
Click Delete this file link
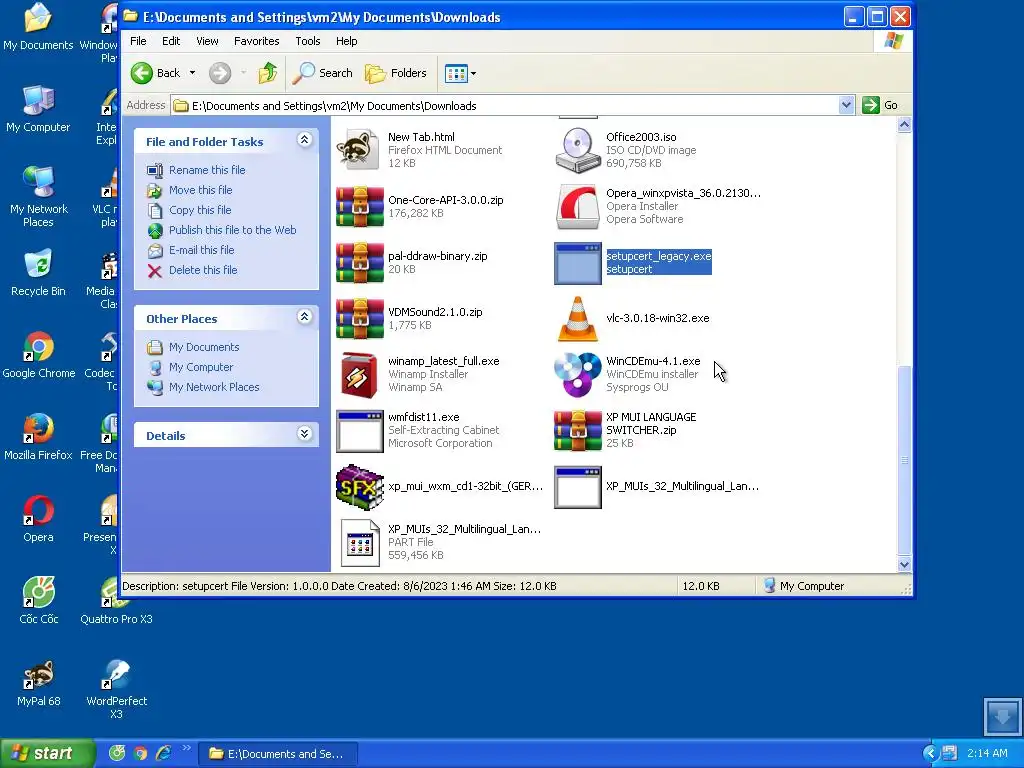203,270
